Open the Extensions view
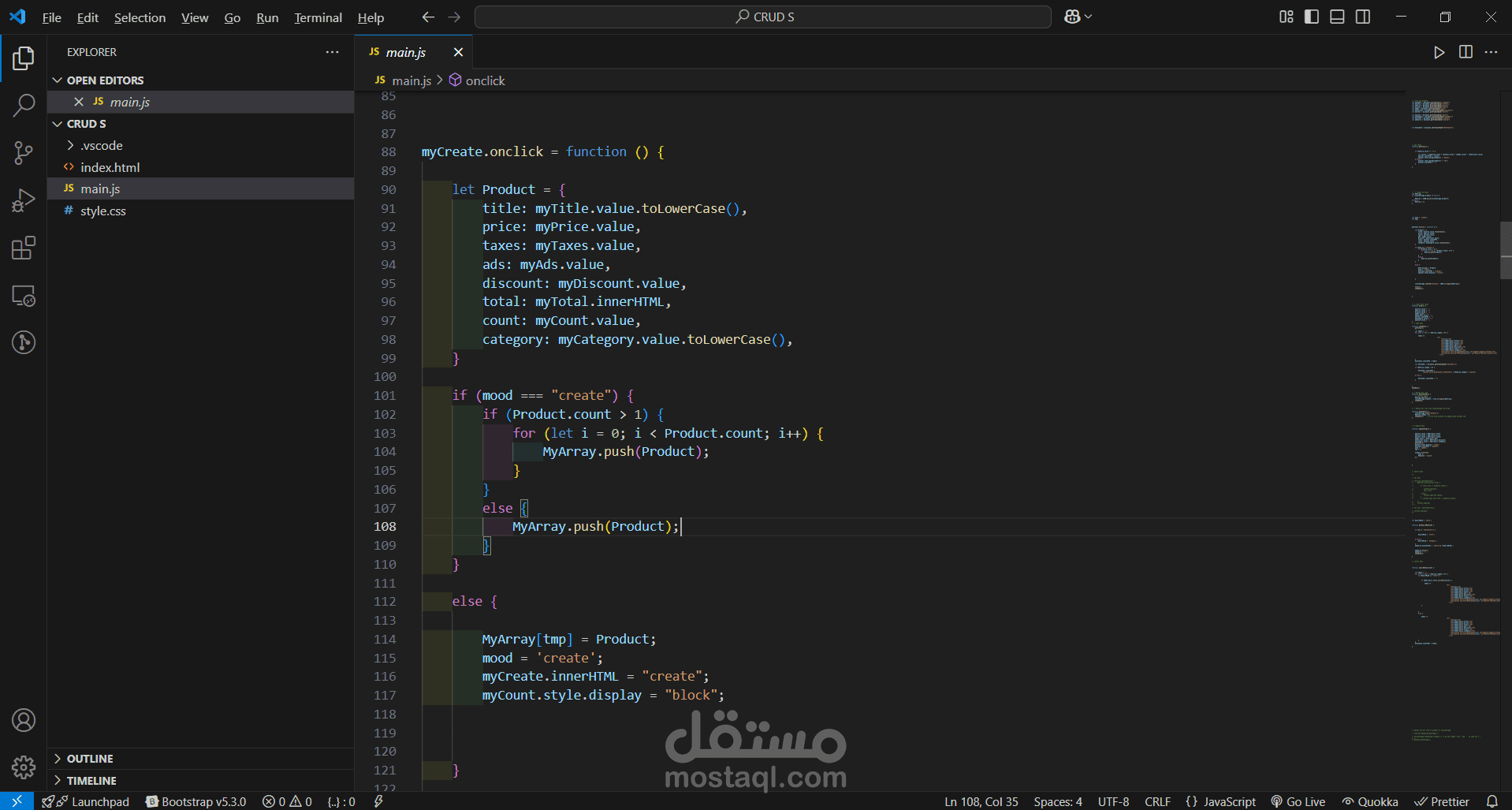1512x810 pixels. click(24, 248)
